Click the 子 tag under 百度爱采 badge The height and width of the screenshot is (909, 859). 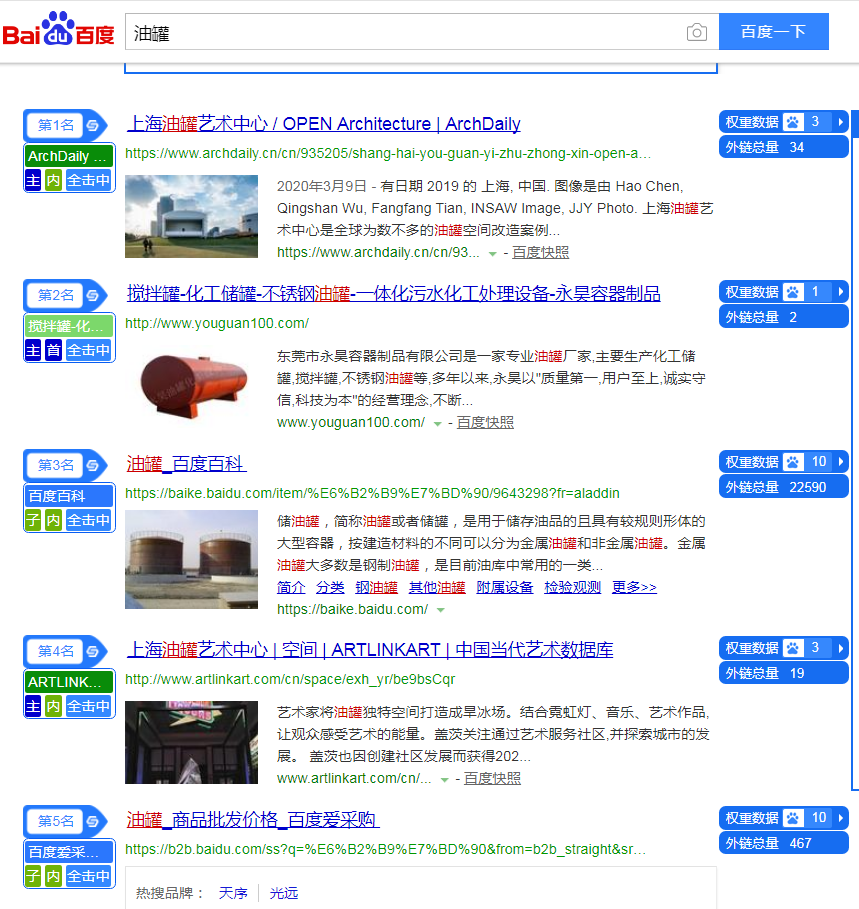33,876
